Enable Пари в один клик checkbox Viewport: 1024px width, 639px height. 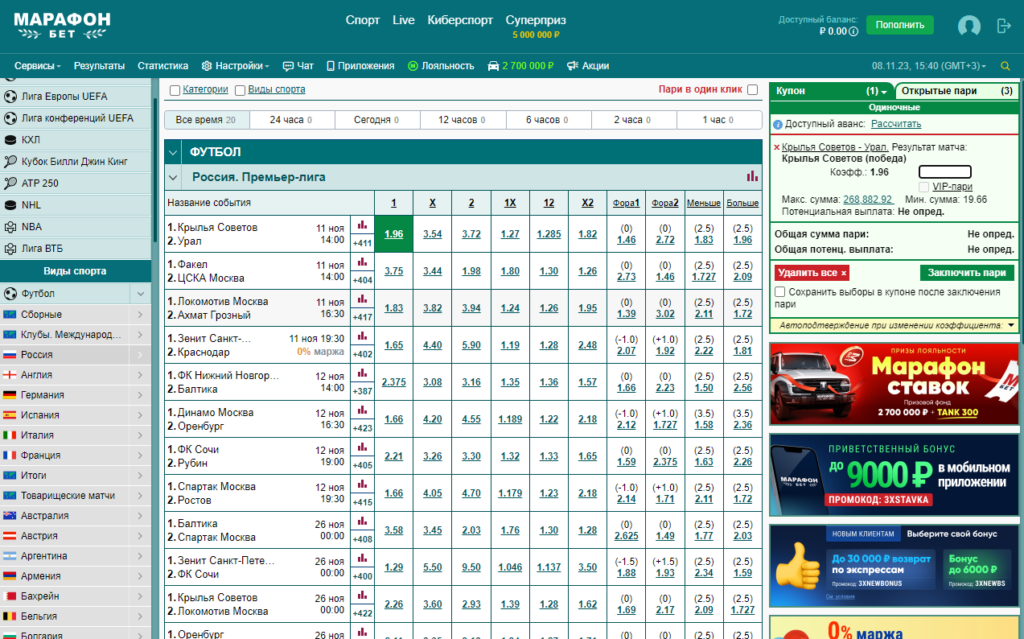(752, 90)
